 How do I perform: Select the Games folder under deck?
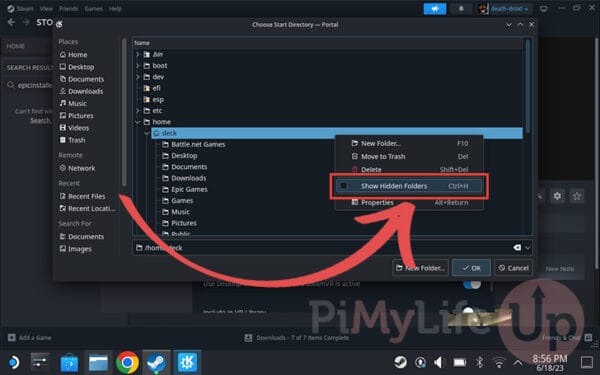[x=178, y=201]
